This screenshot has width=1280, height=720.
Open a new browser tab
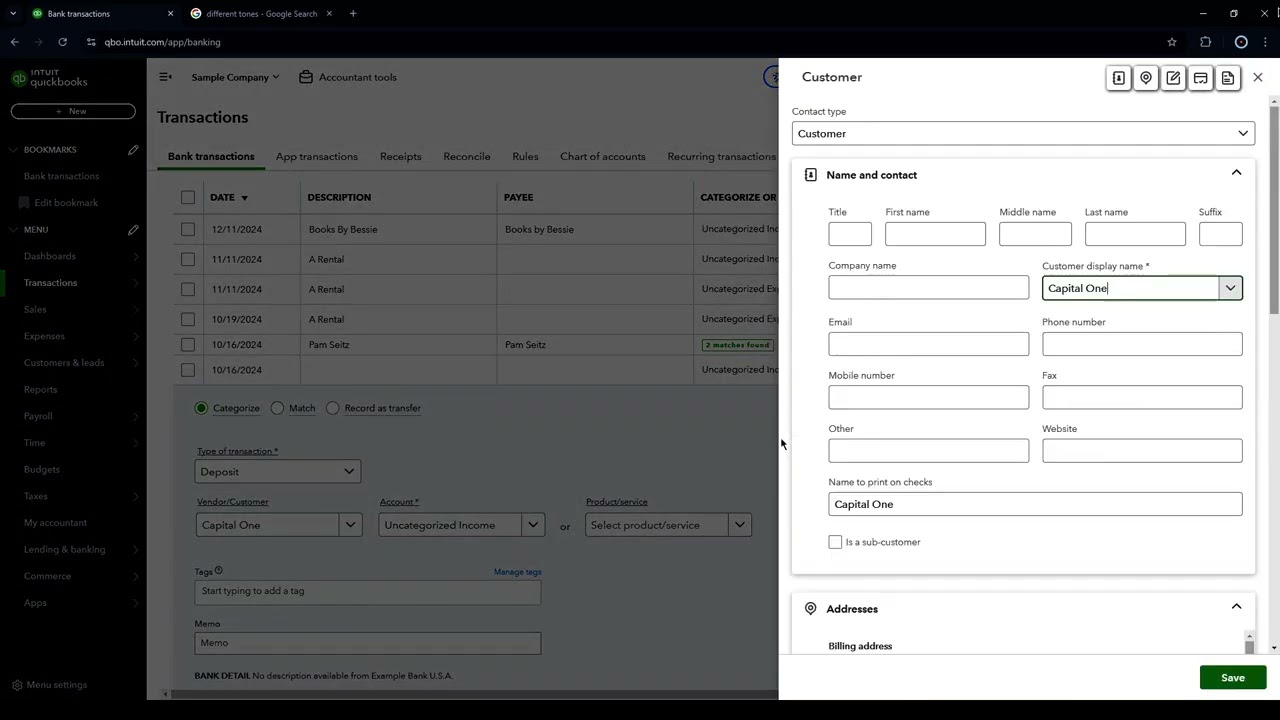353,14
